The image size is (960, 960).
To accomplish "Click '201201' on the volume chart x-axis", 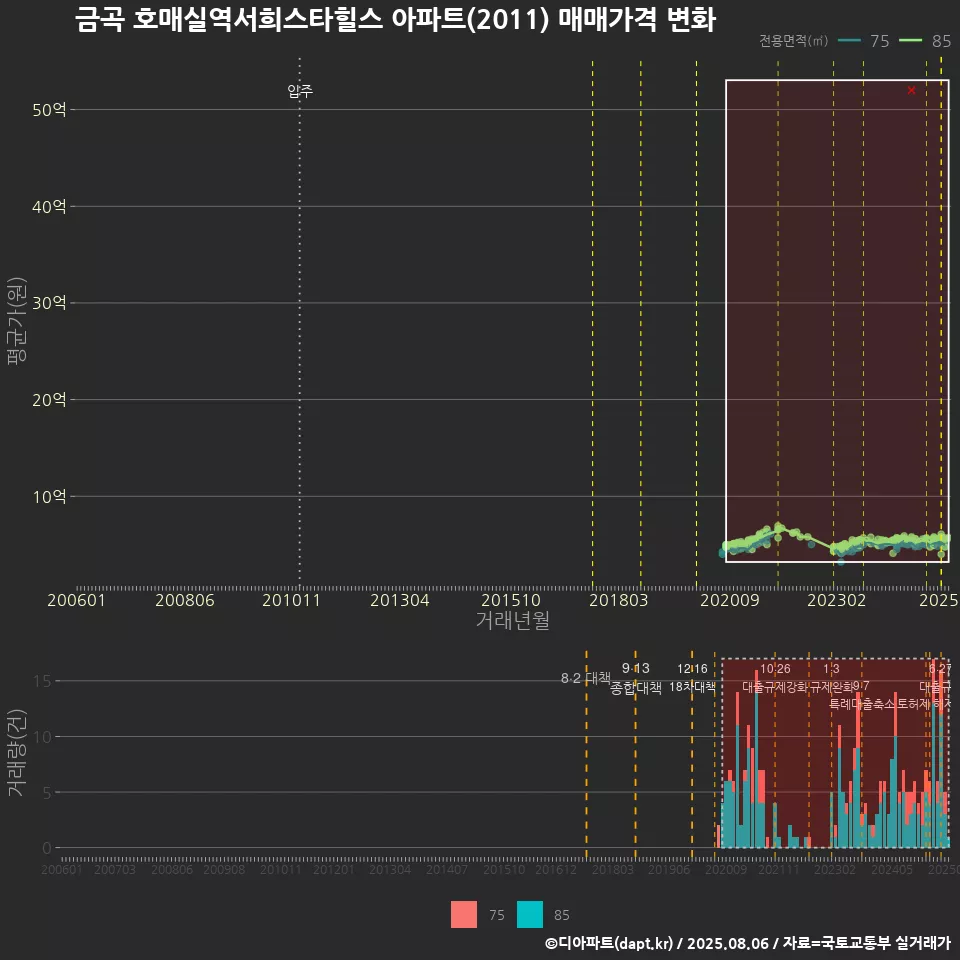I will tap(334, 869).
